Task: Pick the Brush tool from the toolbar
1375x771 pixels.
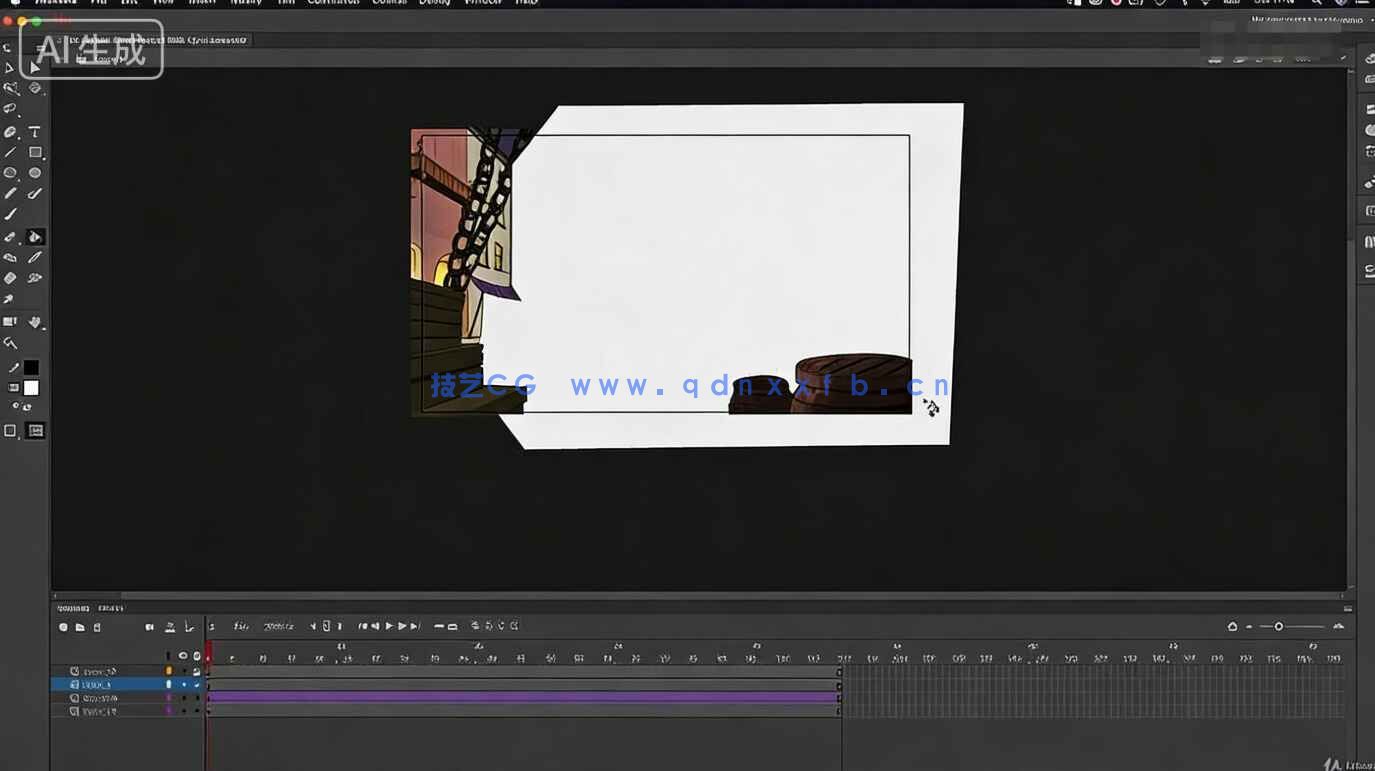Action: [x=11, y=212]
